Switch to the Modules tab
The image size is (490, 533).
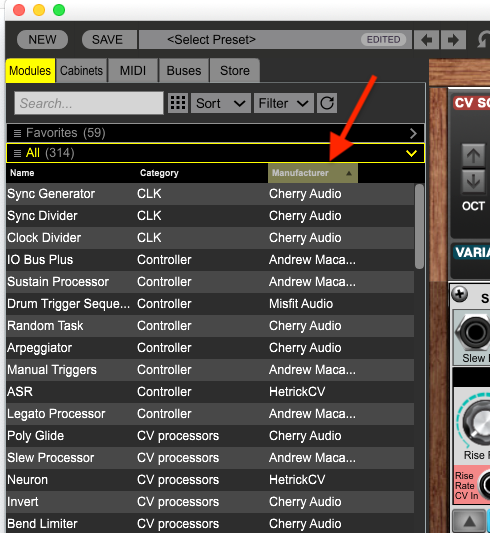[30, 71]
